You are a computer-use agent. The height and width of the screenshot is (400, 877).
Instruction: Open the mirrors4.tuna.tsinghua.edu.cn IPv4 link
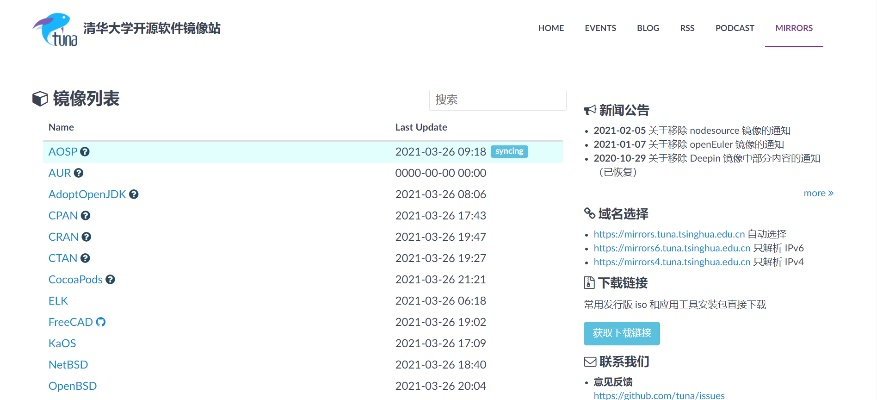coord(672,262)
